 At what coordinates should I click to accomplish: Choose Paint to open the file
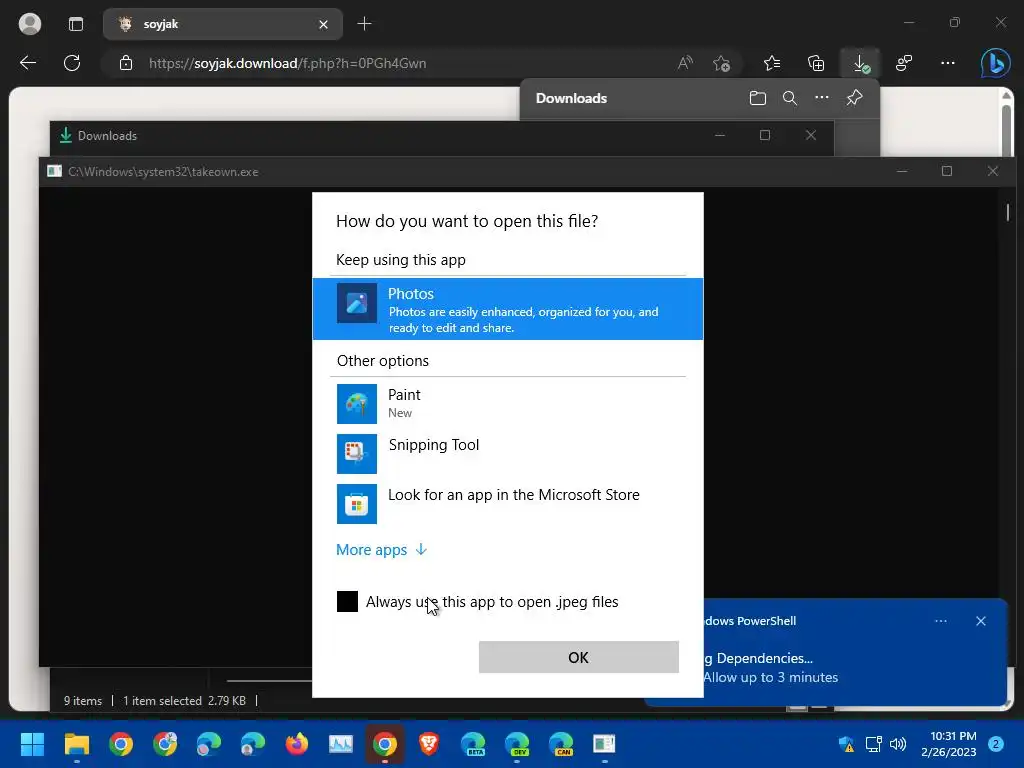pos(507,404)
